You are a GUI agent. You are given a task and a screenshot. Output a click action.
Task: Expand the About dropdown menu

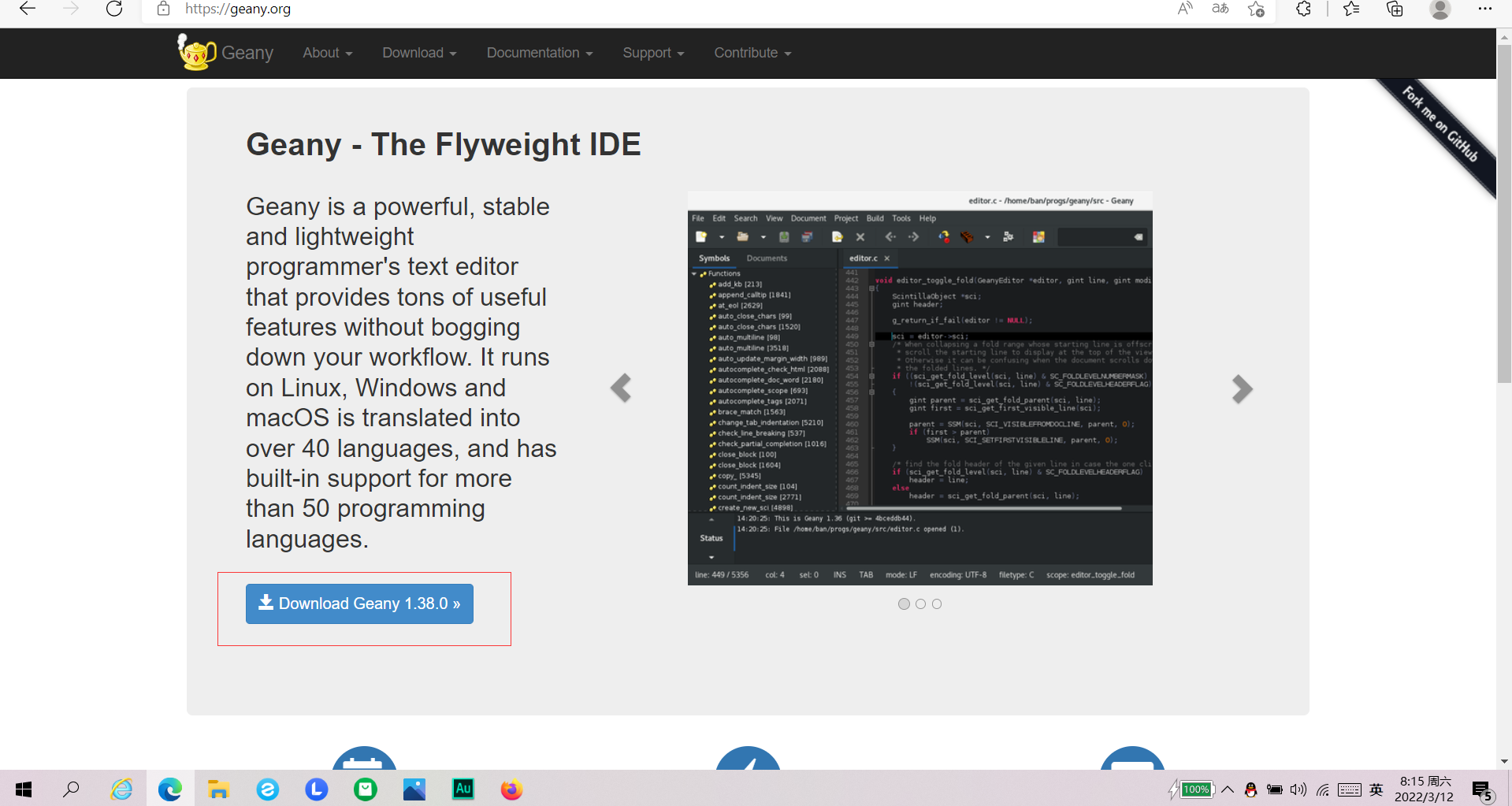[x=328, y=53]
